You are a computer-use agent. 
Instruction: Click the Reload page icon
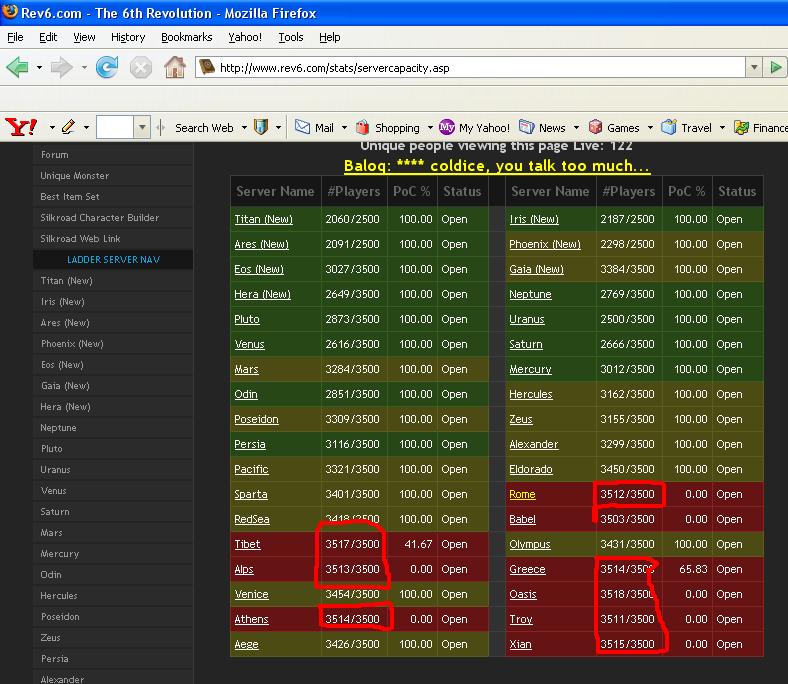click(x=106, y=68)
